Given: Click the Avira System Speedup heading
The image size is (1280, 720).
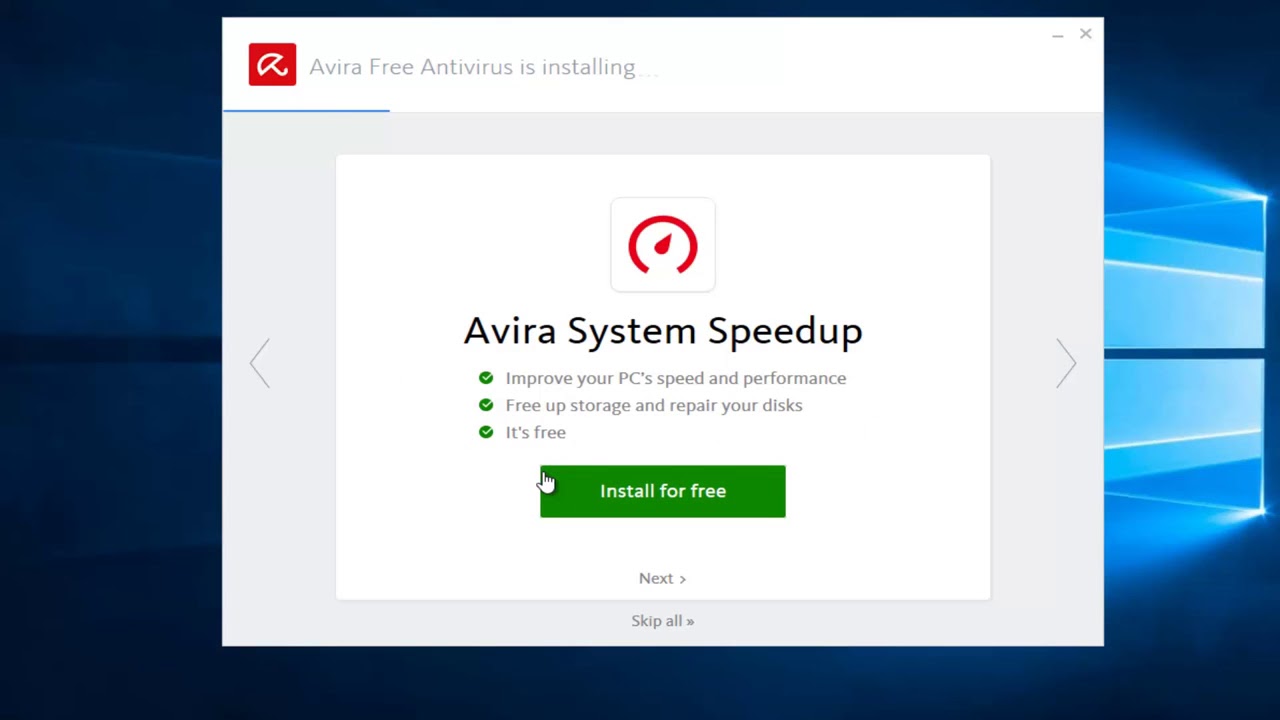Looking at the screenshot, I should click(663, 330).
